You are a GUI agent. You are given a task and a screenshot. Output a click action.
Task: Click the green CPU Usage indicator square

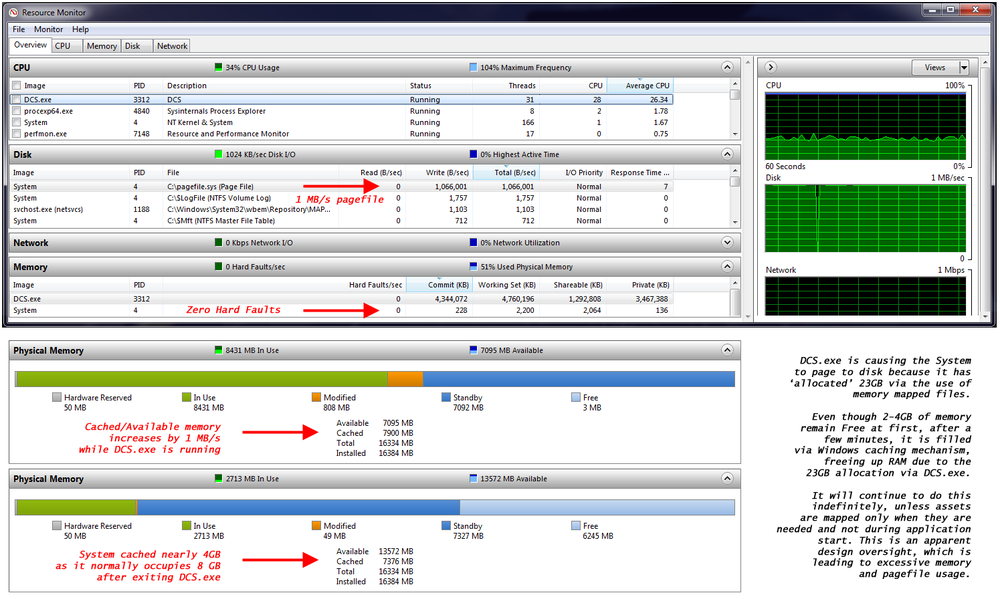click(219, 67)
